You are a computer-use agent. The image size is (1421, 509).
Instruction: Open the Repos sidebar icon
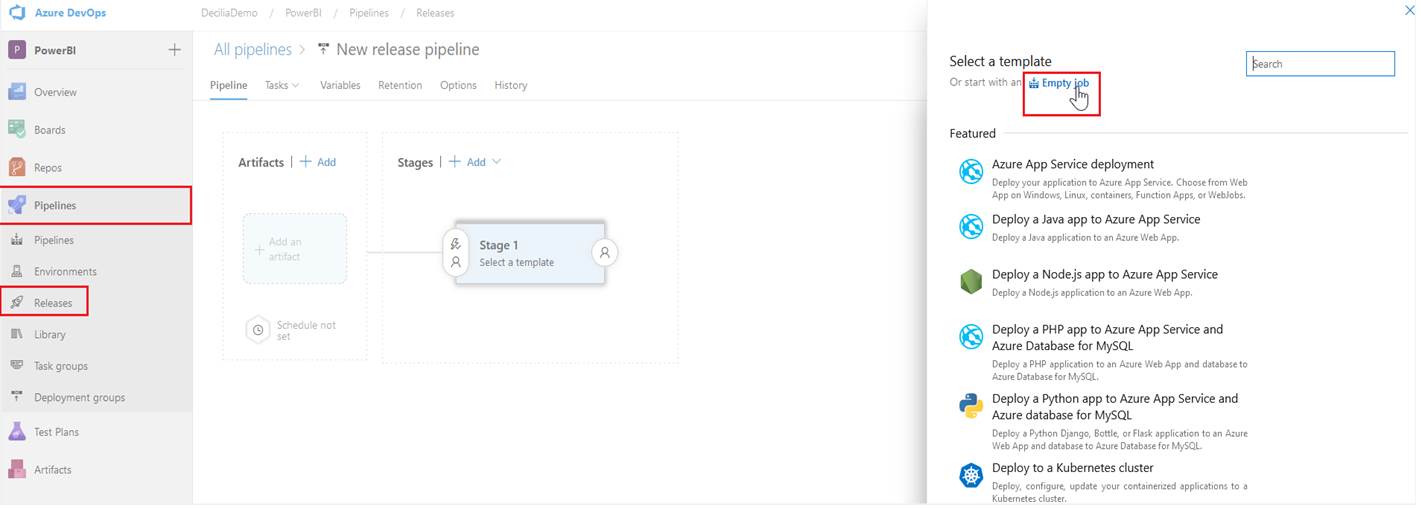pos(17,168)
